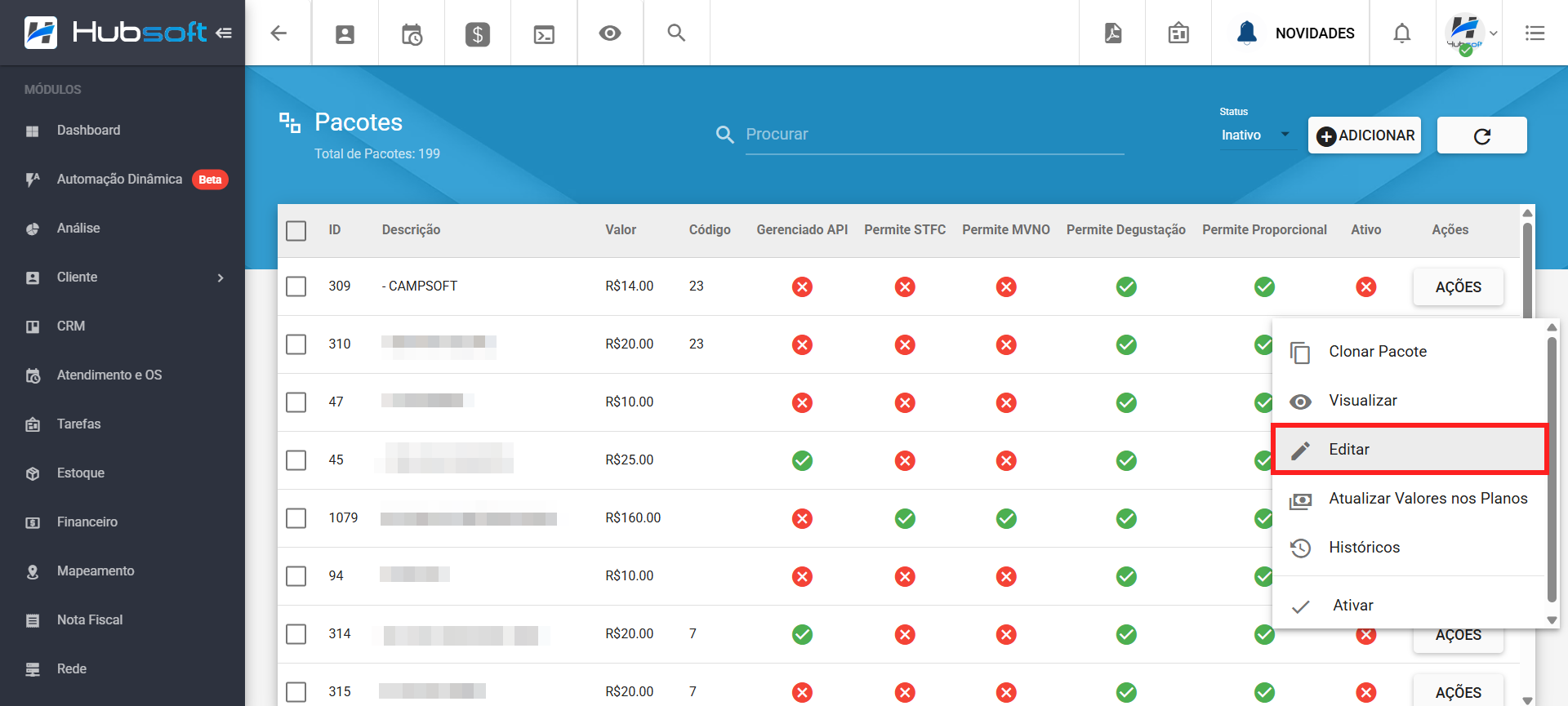Sort by the Valor column header

tap(621, 230)
